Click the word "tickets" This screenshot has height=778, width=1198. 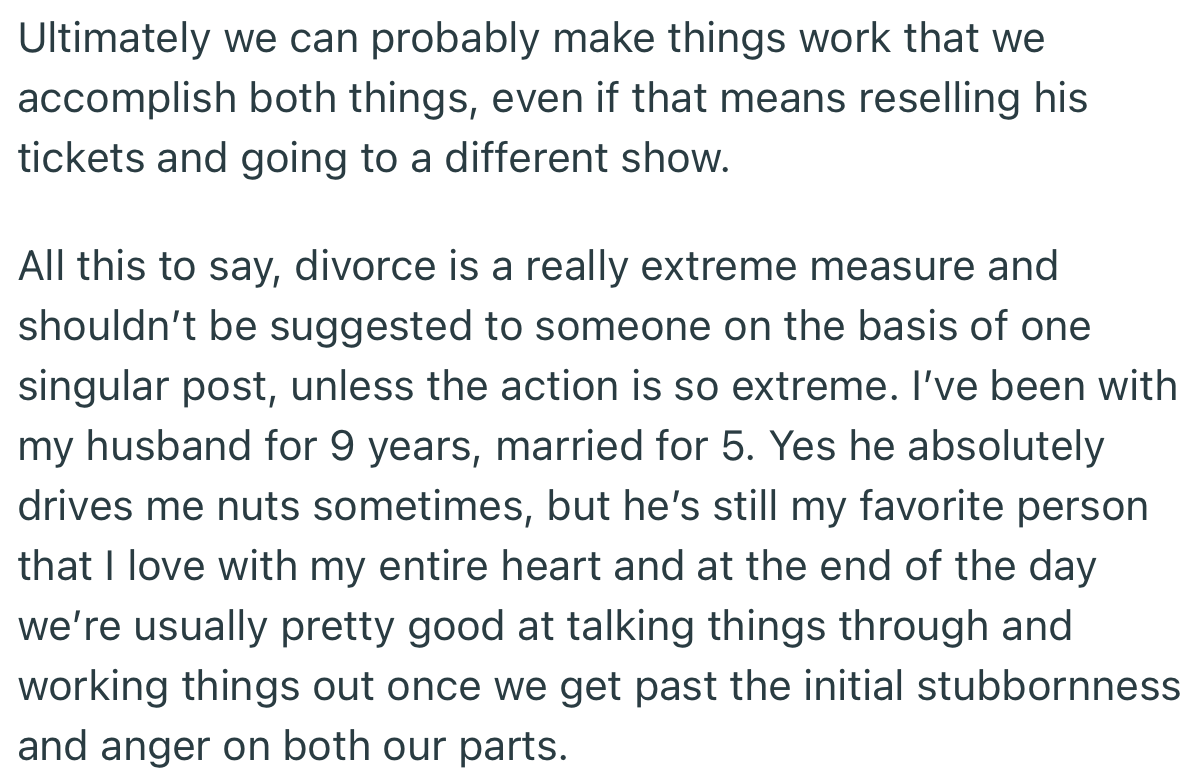[74, 159]
